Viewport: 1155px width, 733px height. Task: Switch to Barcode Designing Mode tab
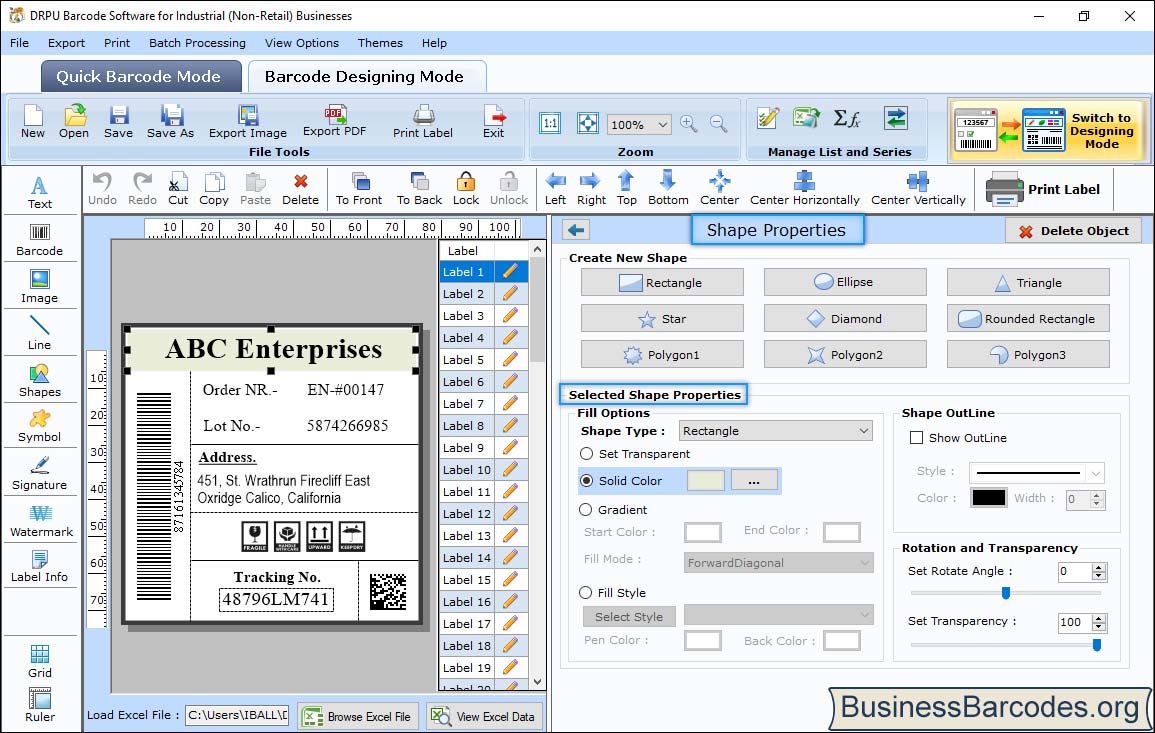point(367,77)
